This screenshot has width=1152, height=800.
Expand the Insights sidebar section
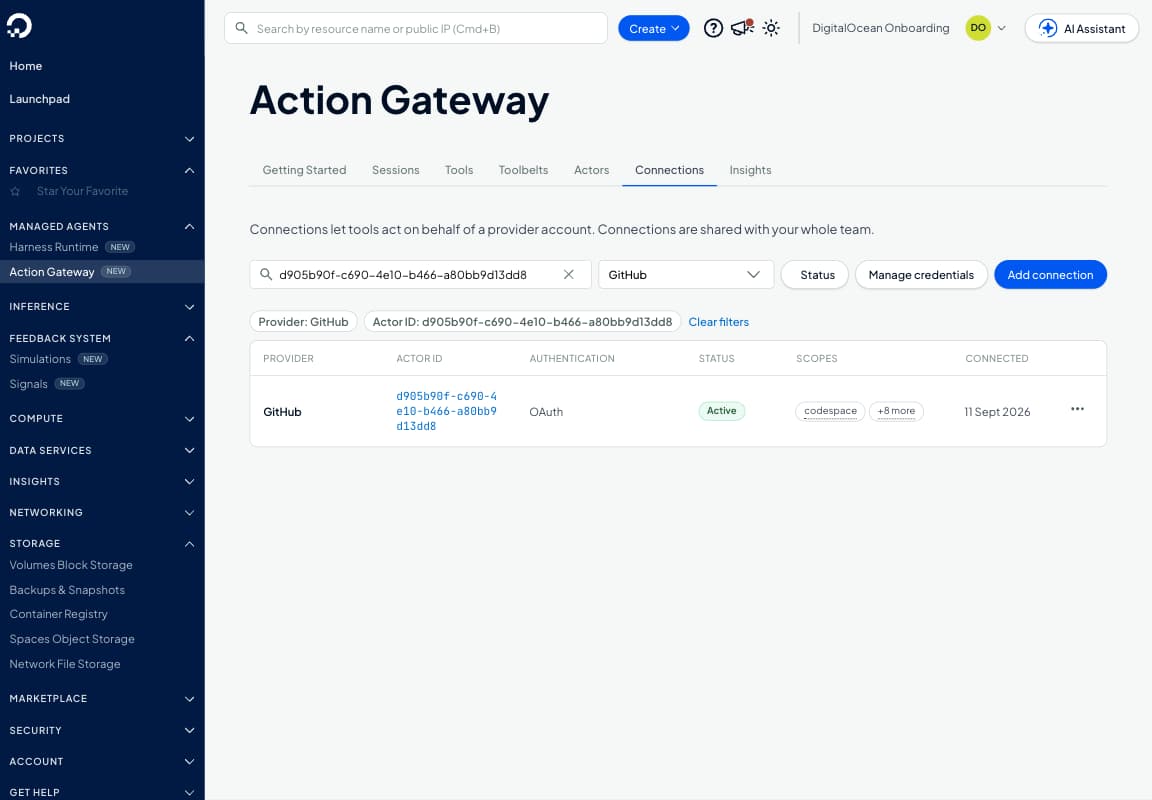coord(102,482)
